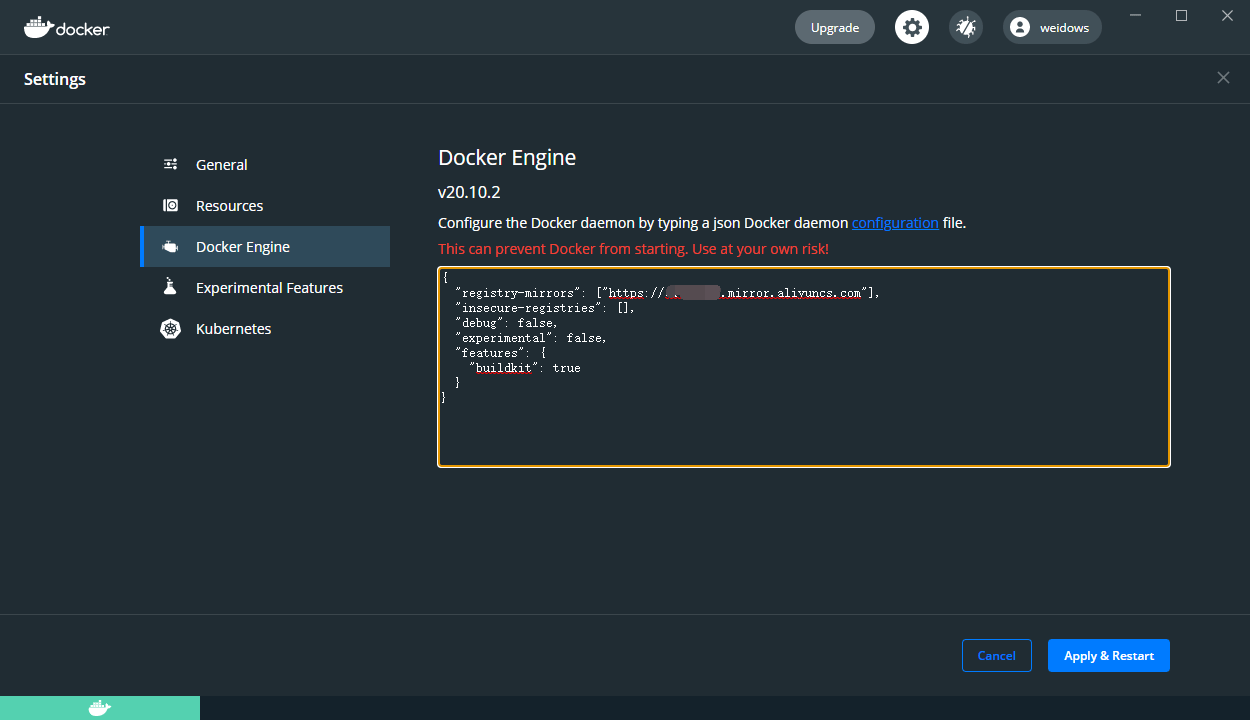1250x720 pixels.
Task: Click the red risk warning text
Action: point(633,248)
